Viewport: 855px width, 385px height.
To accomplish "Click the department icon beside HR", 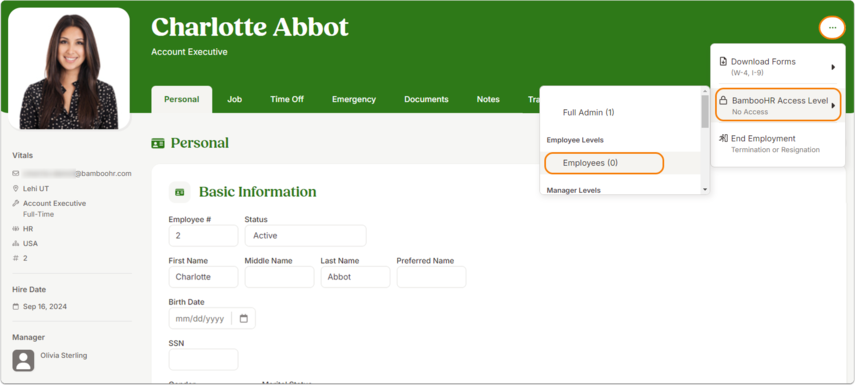I will 15,229.
